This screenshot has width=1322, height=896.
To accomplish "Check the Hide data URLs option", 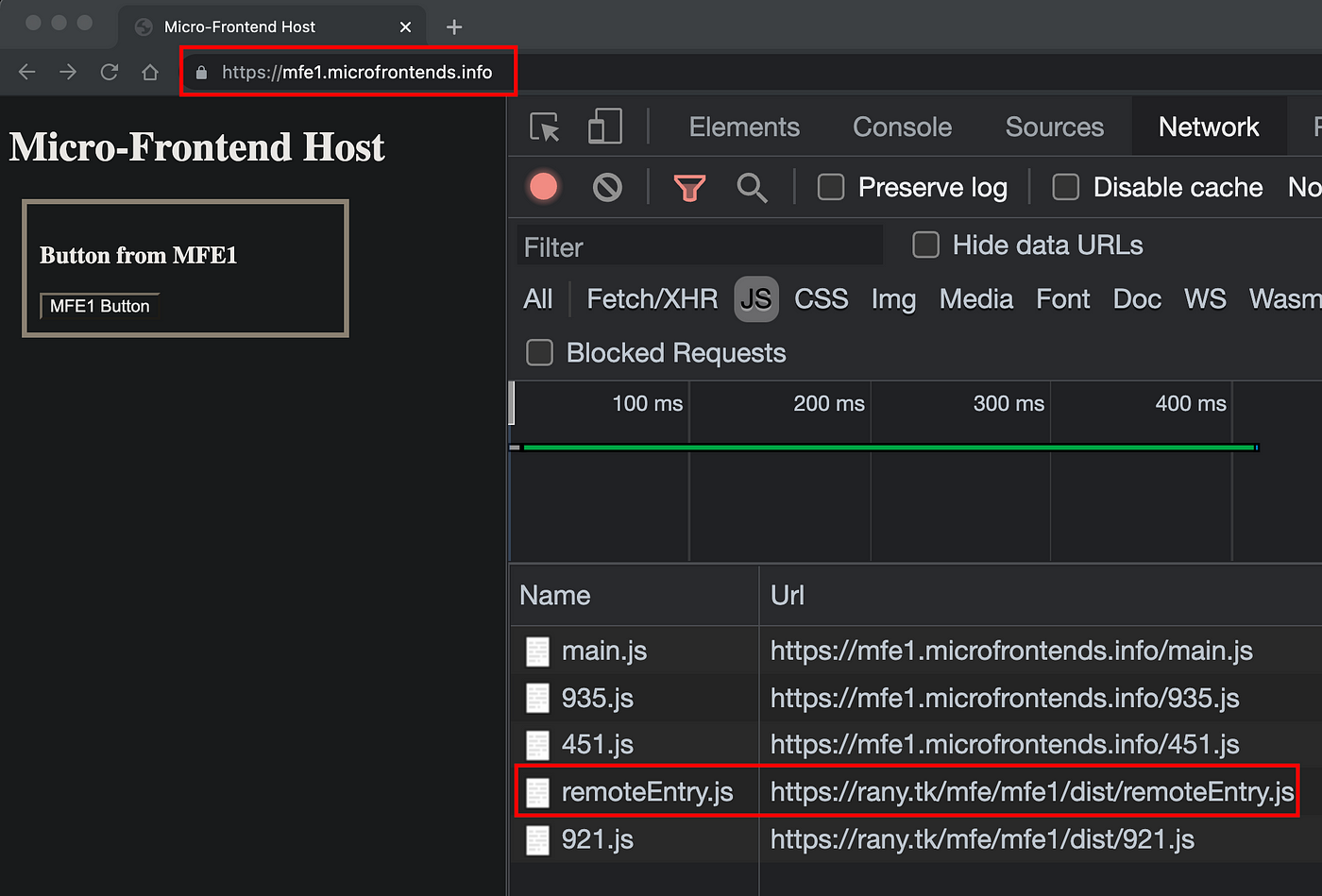I will click(925, 245).
